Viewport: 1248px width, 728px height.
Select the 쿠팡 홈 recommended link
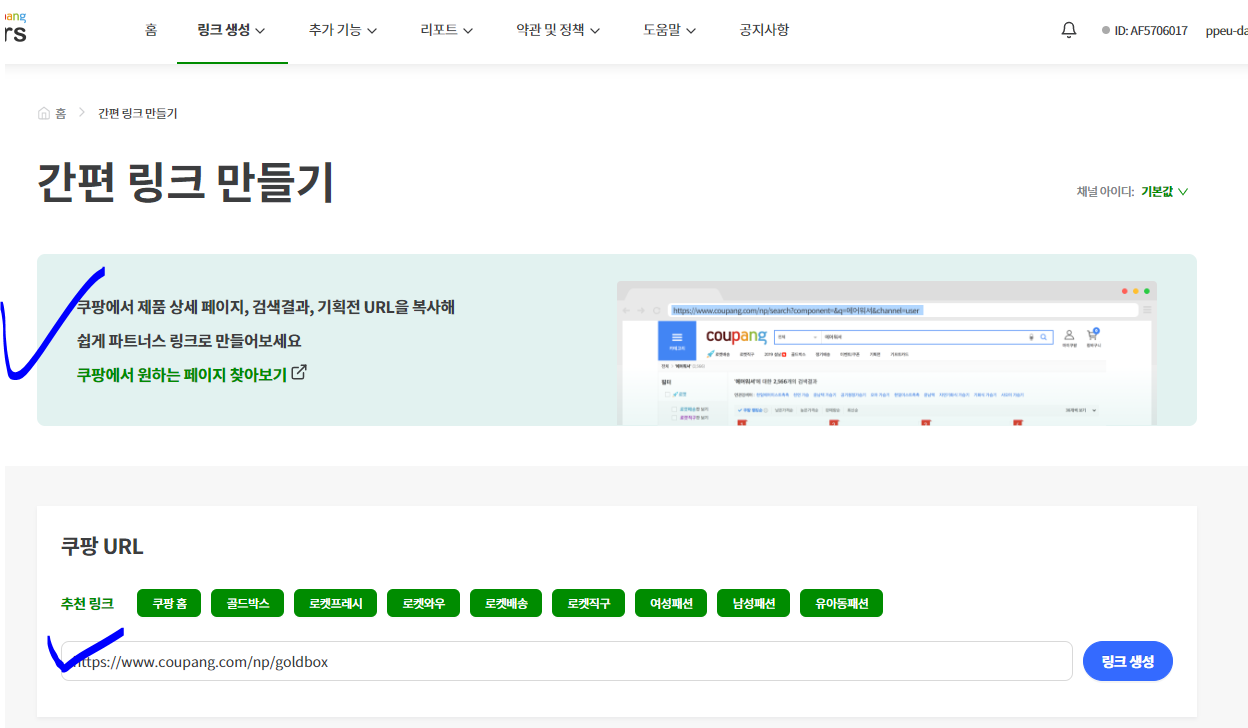tap(169, 603)
